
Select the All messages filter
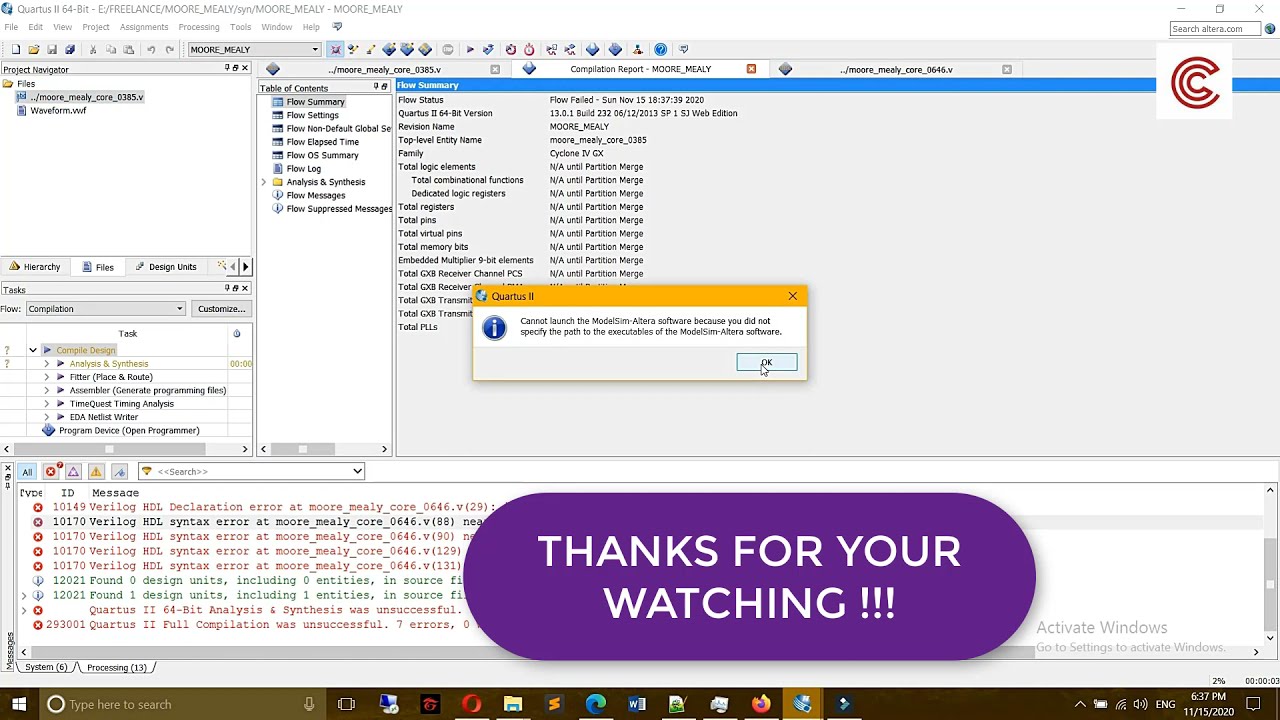[x=27, y=471]
